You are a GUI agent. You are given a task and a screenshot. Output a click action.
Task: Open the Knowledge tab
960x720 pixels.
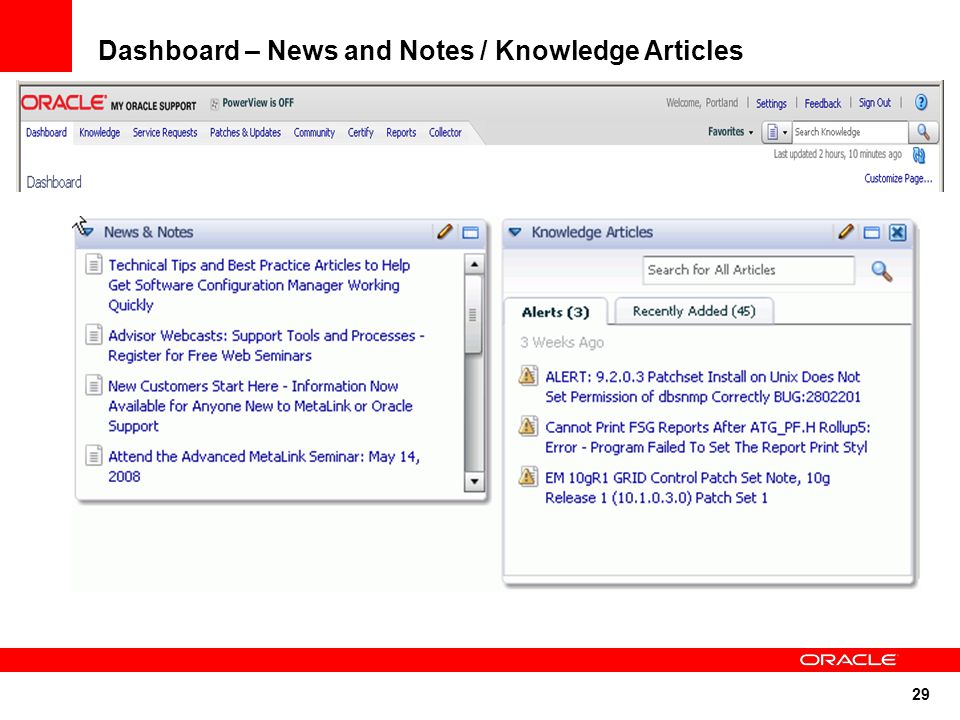coord(100,132)
